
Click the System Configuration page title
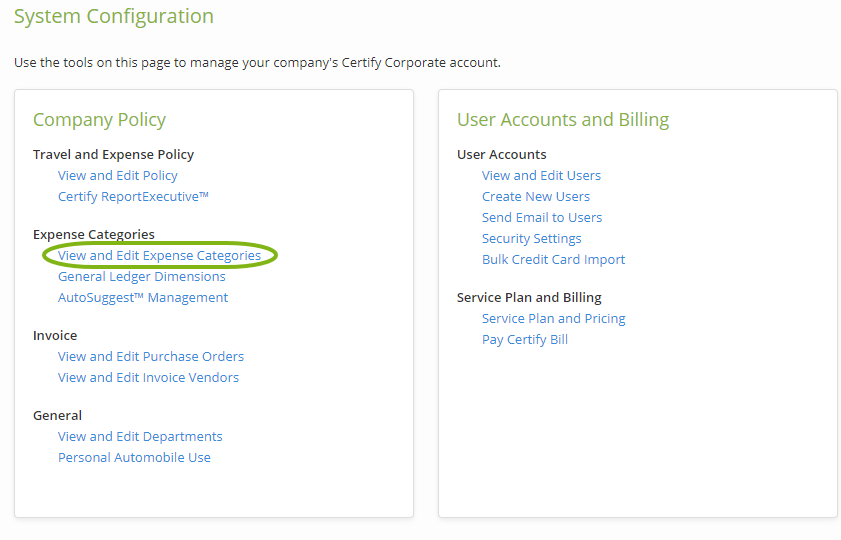[x=113, y=16]
